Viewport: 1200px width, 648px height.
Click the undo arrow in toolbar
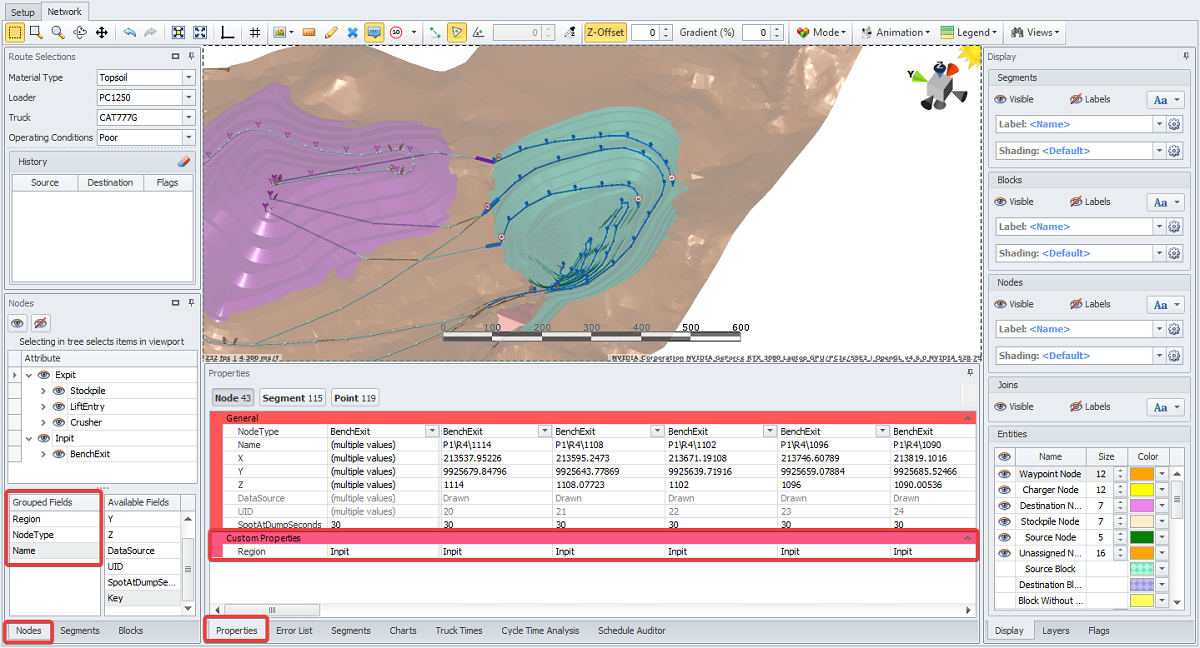coord(129,32)
